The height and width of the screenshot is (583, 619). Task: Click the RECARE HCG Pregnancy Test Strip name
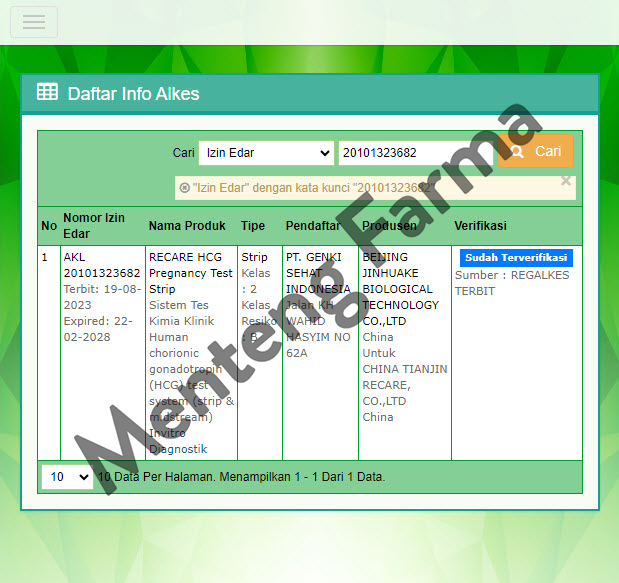tap(191, 273)
